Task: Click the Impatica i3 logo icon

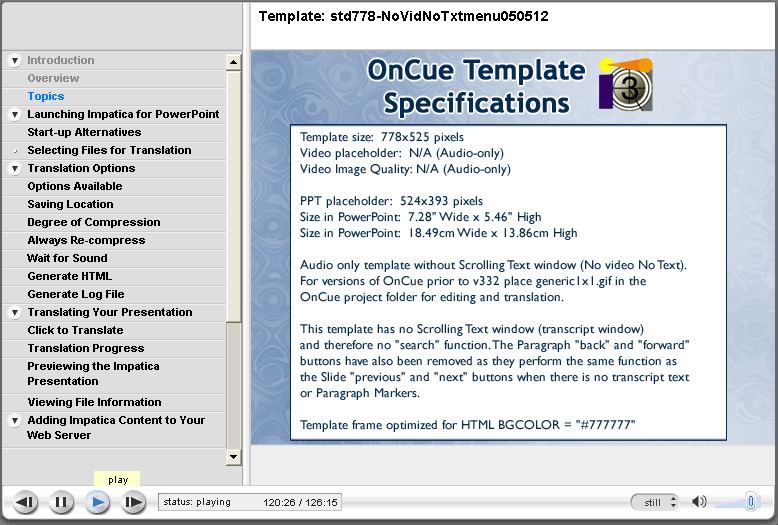Action: (x=626, y=84)
